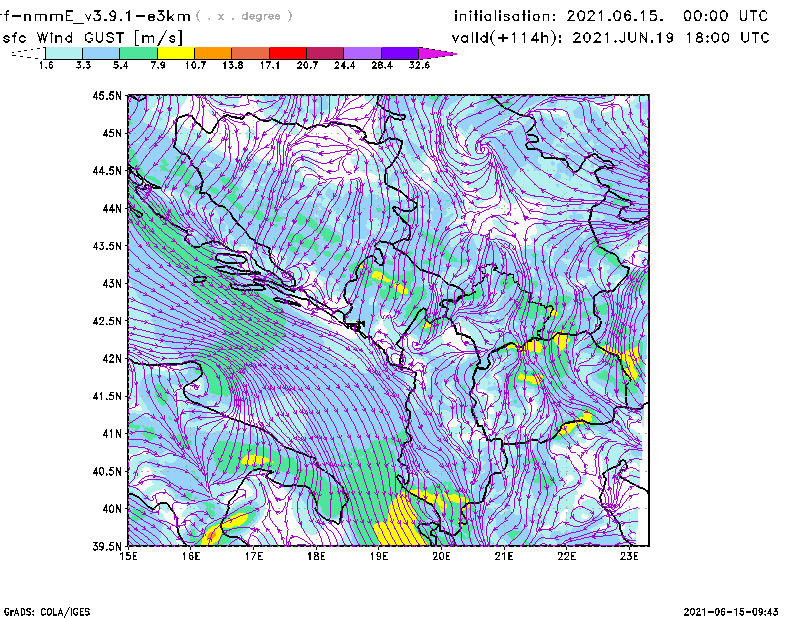
Task: Click the 22E longitude label
Action: pos(566,556)
